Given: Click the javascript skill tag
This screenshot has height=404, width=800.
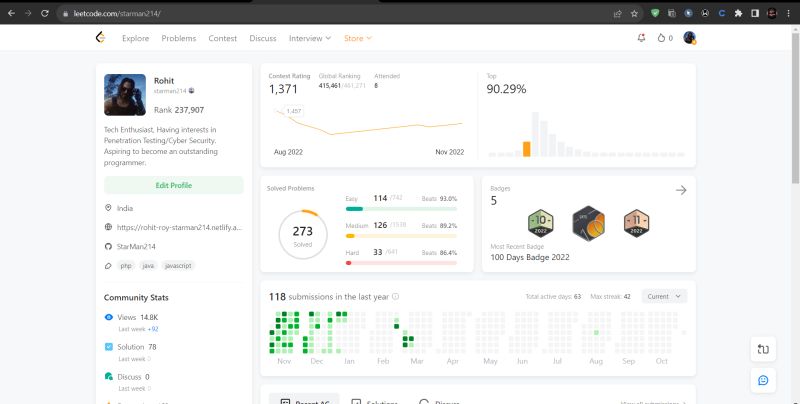Looking at the screenshot, I should click(x=178, y=266).
